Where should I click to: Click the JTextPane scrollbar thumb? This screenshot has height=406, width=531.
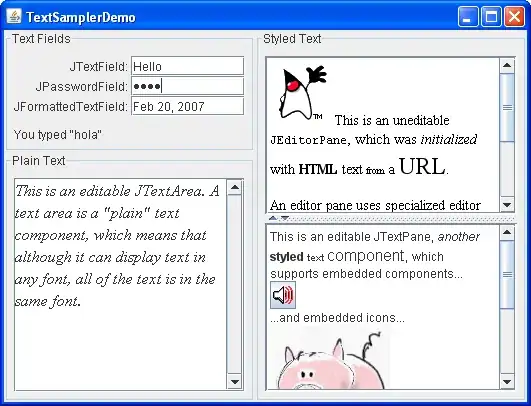(507, 275)
